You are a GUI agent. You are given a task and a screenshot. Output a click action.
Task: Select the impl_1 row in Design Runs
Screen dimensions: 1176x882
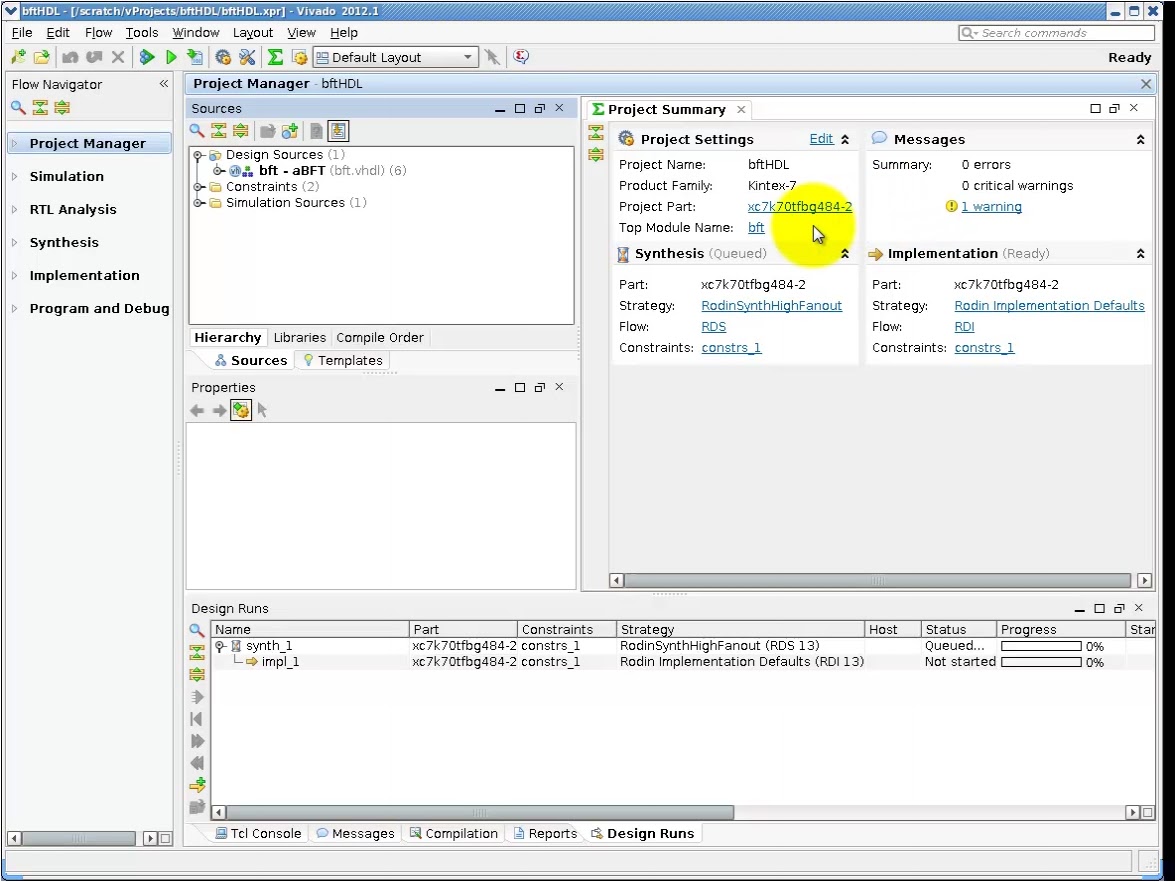(x=682, y=662)
